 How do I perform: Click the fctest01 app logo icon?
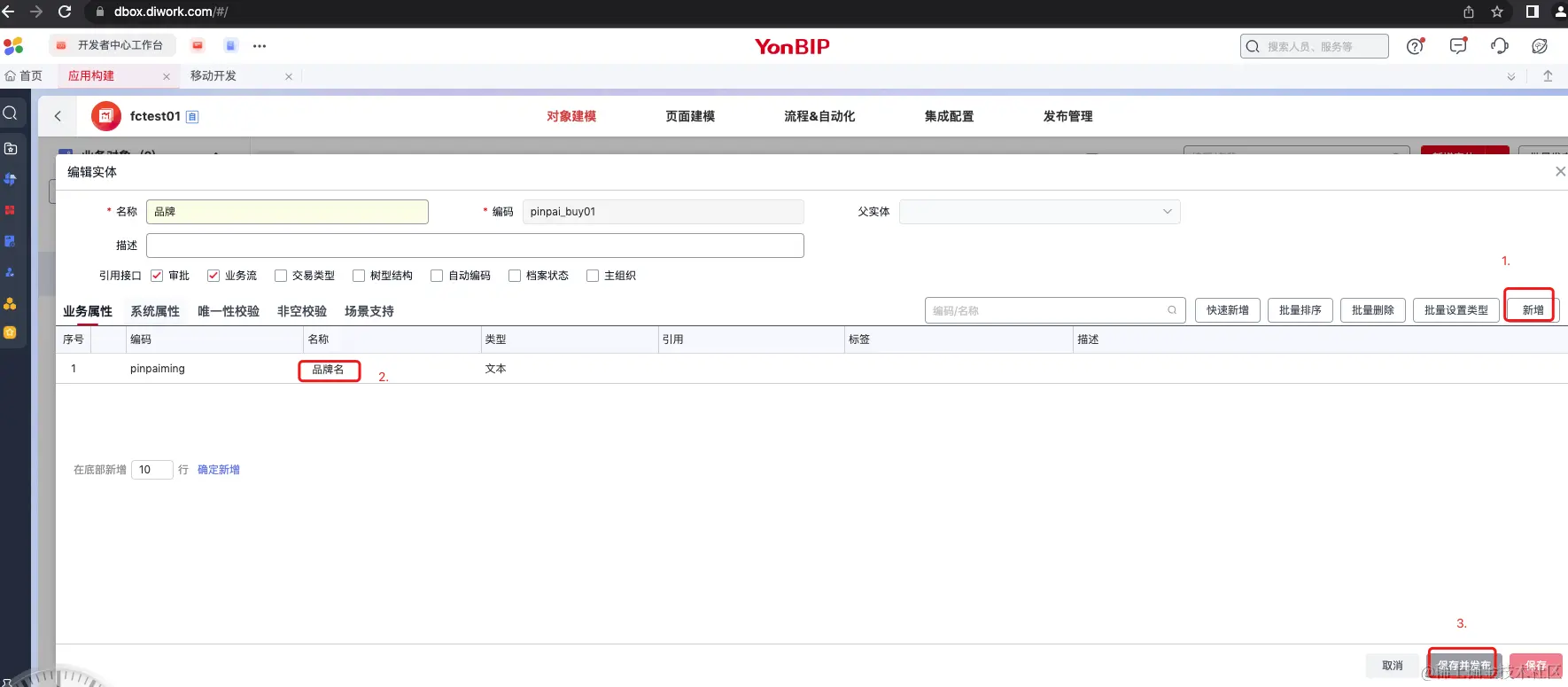(106, 116)
